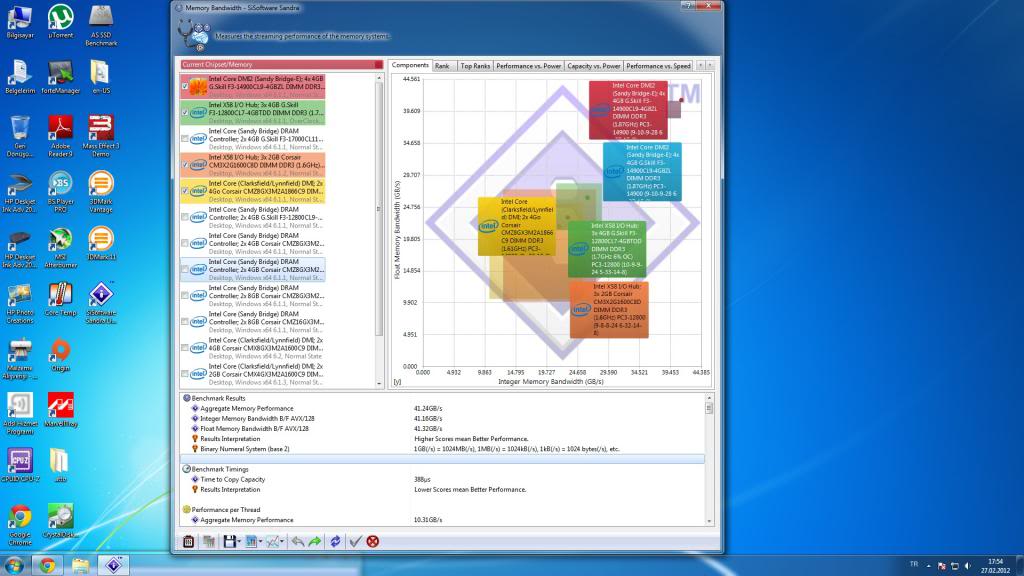The image size is (1024, 576).
Task: Click the line graph view icon
Action: click(x=272, y=541)
